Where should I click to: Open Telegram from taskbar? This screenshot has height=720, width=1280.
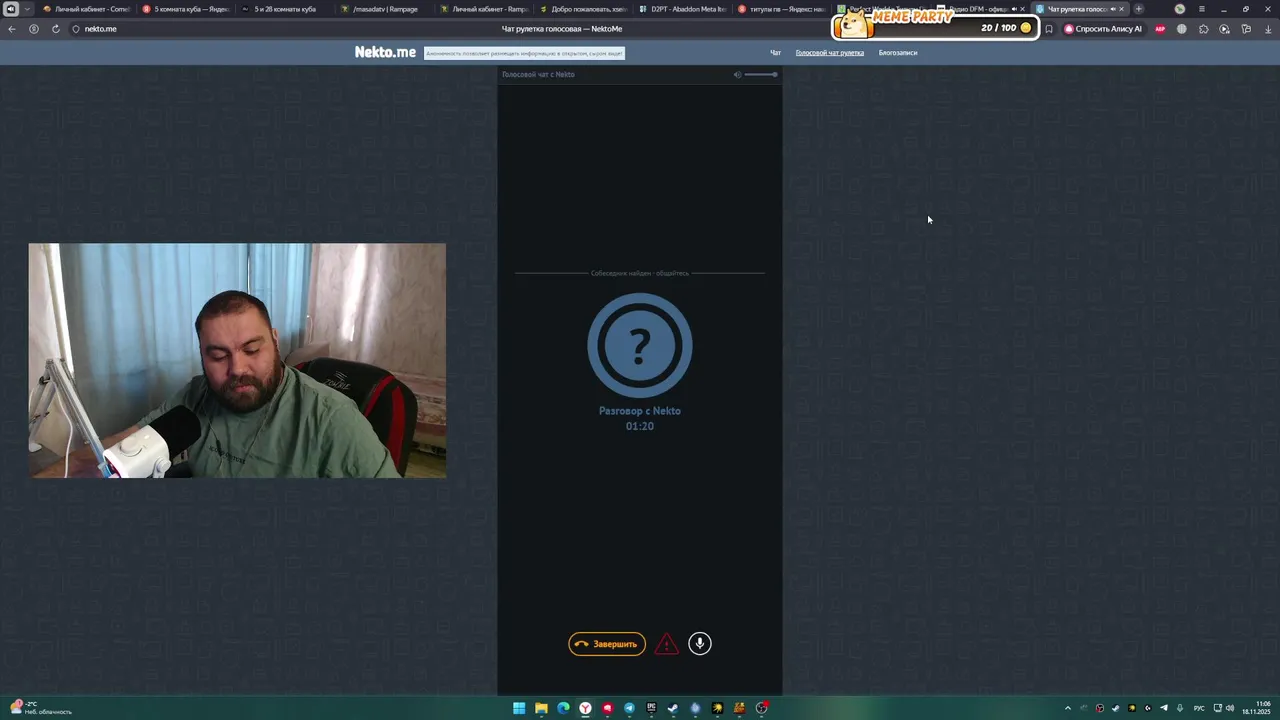[x=629, y=708]
